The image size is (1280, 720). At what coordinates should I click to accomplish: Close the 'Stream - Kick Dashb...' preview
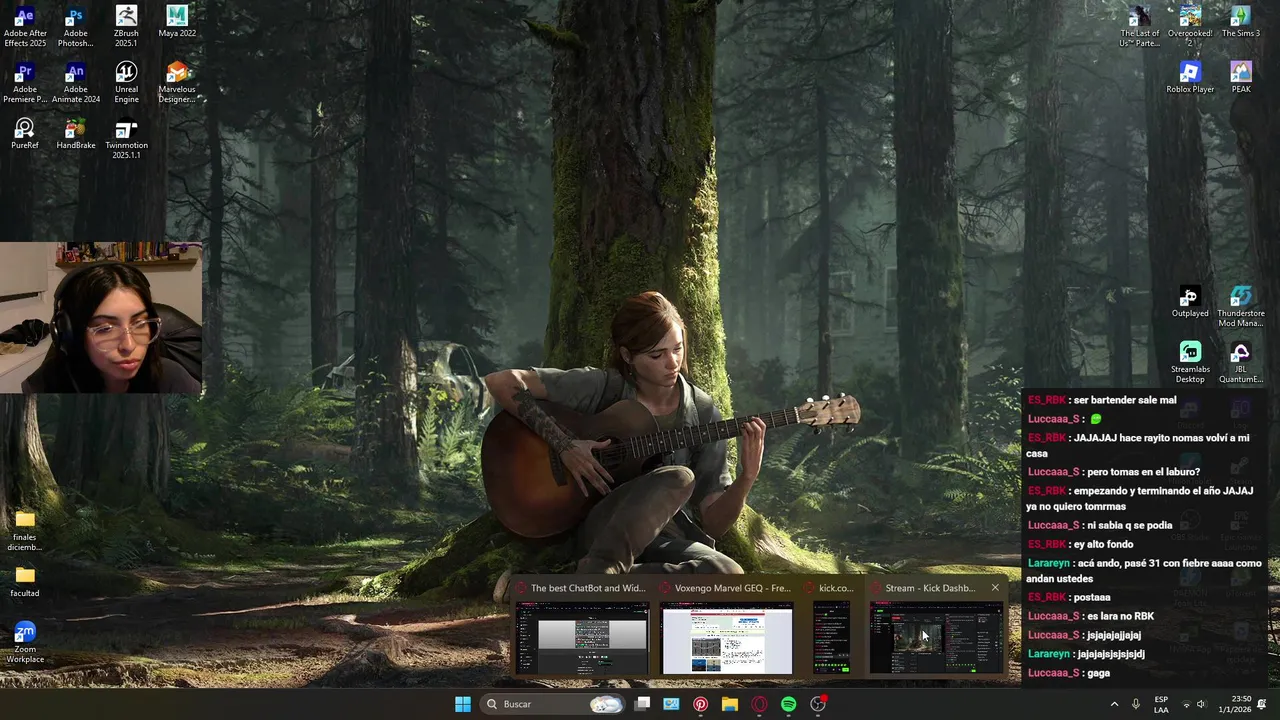(995, 588)
